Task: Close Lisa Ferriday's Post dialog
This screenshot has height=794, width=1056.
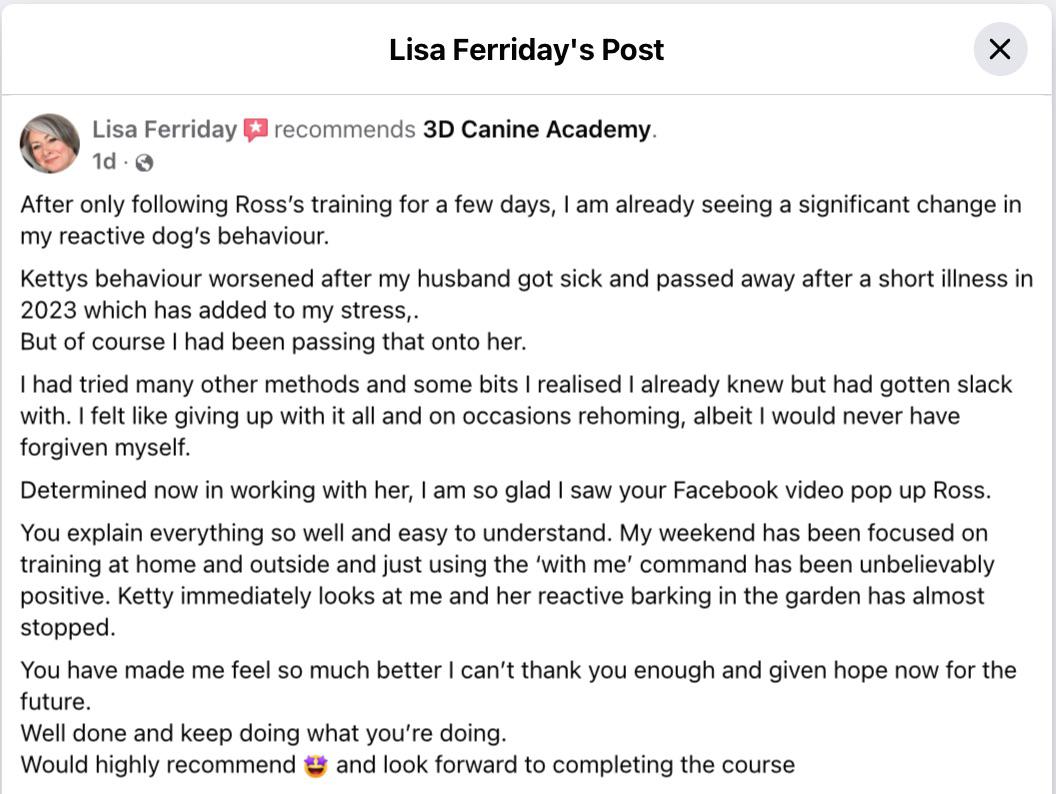Action: point(1000,49)
